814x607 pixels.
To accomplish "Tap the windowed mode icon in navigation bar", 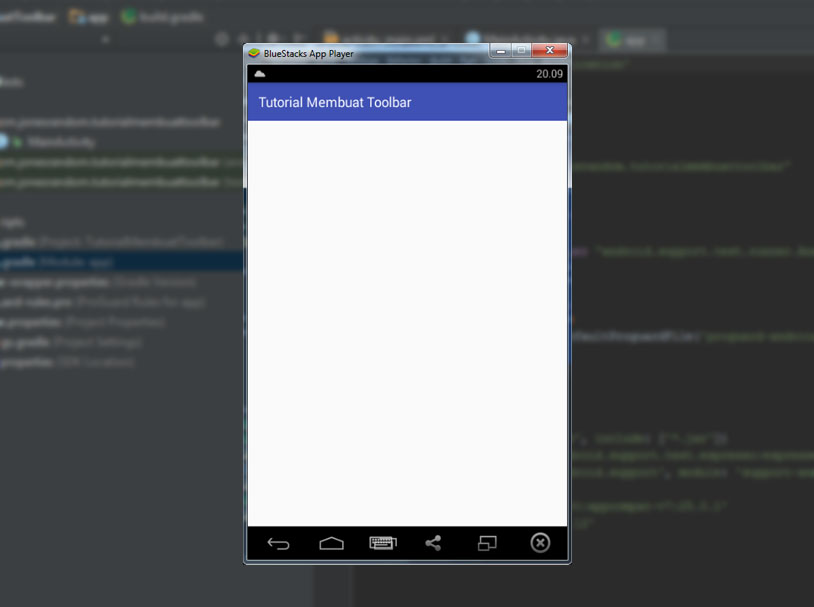I will pos(488,543).
